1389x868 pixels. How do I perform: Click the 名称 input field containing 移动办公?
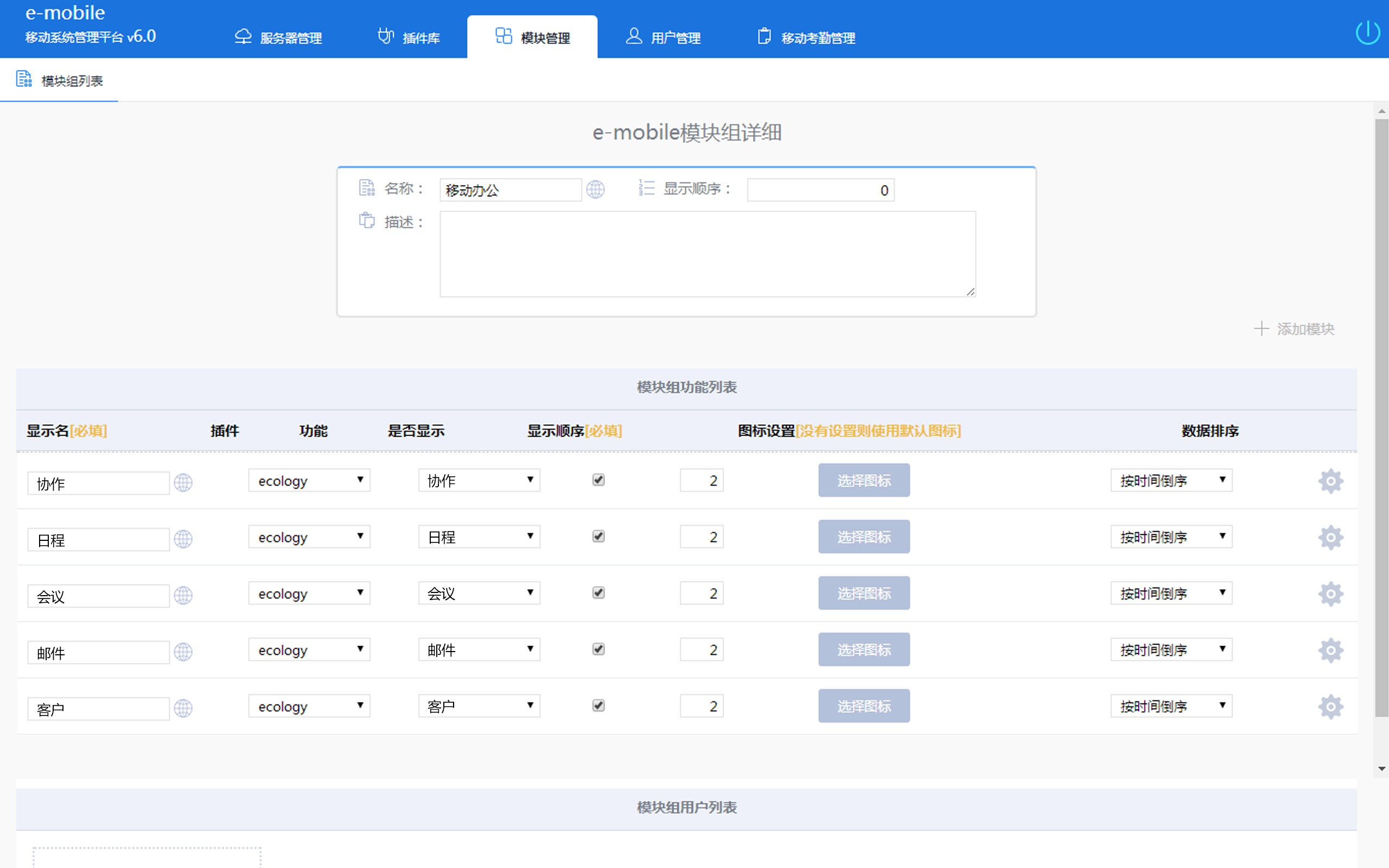511,190
